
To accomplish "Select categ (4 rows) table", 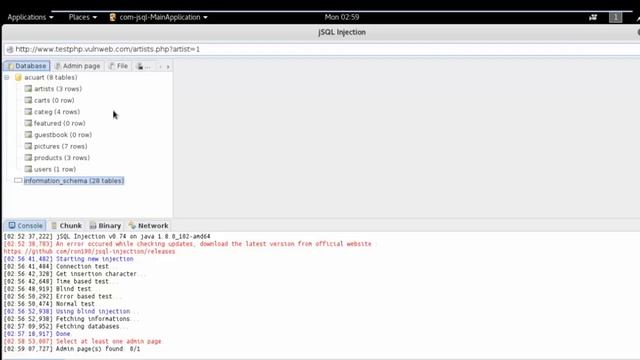I will click(57, 111).
